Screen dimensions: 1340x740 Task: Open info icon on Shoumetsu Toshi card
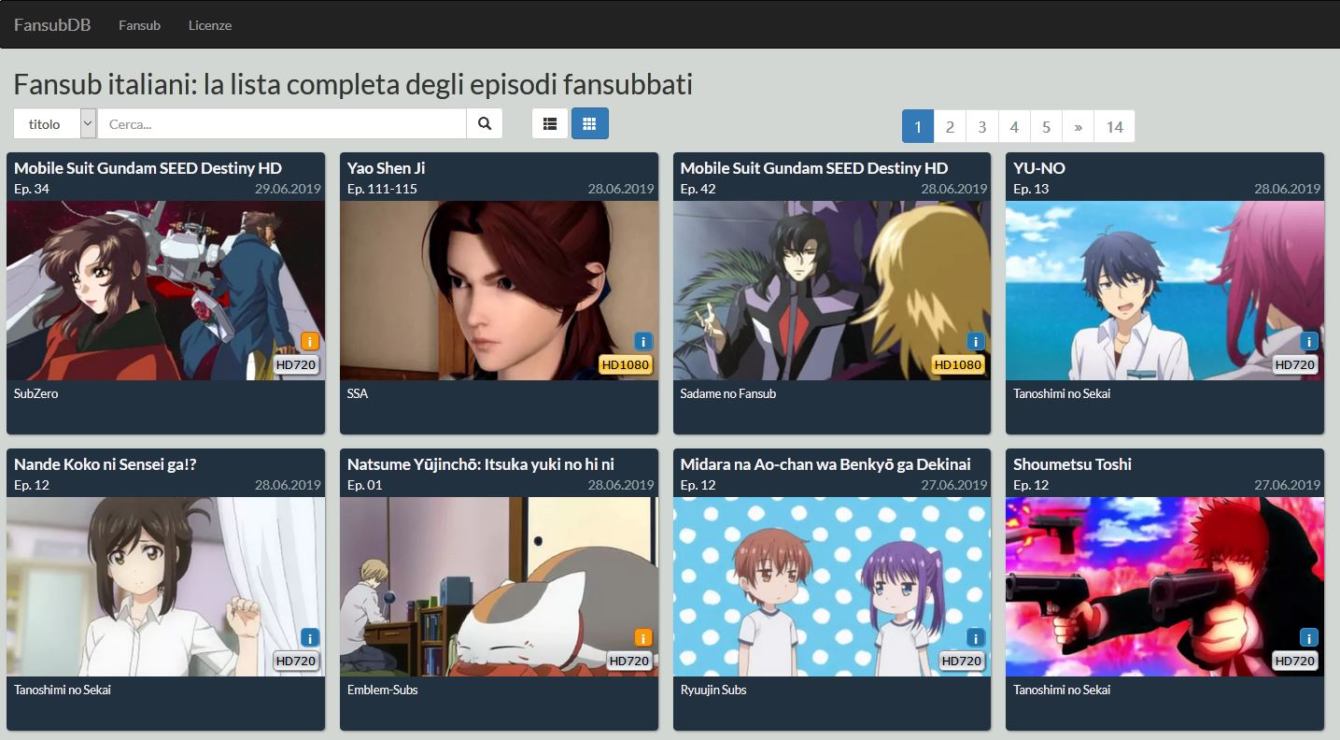[1309, 637]
